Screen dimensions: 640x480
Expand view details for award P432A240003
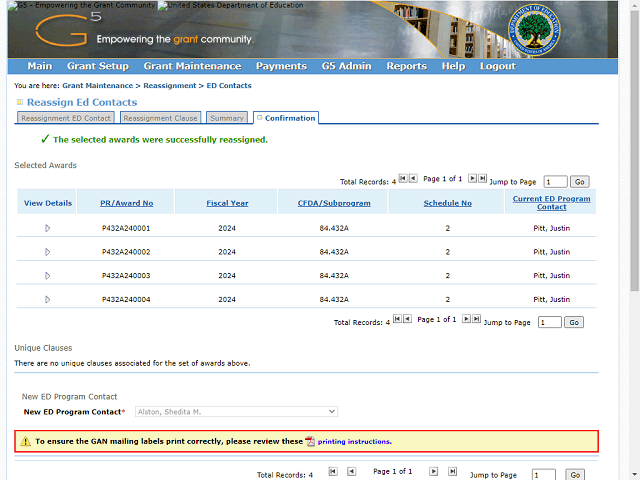[x=47, y=275]
